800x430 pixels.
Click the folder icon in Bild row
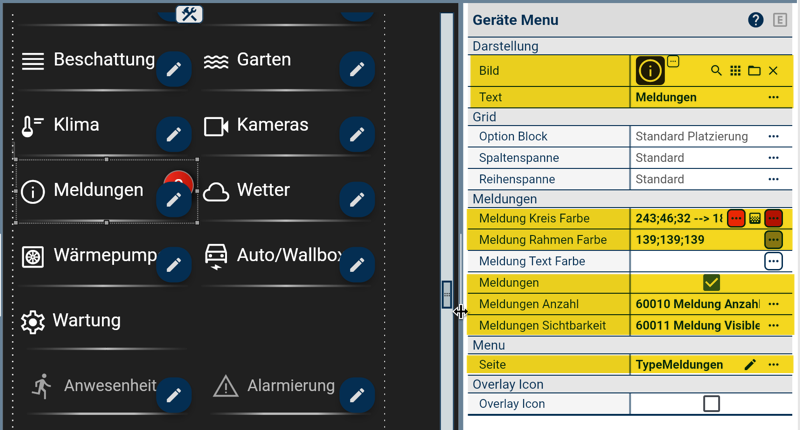tap(754, 71)
